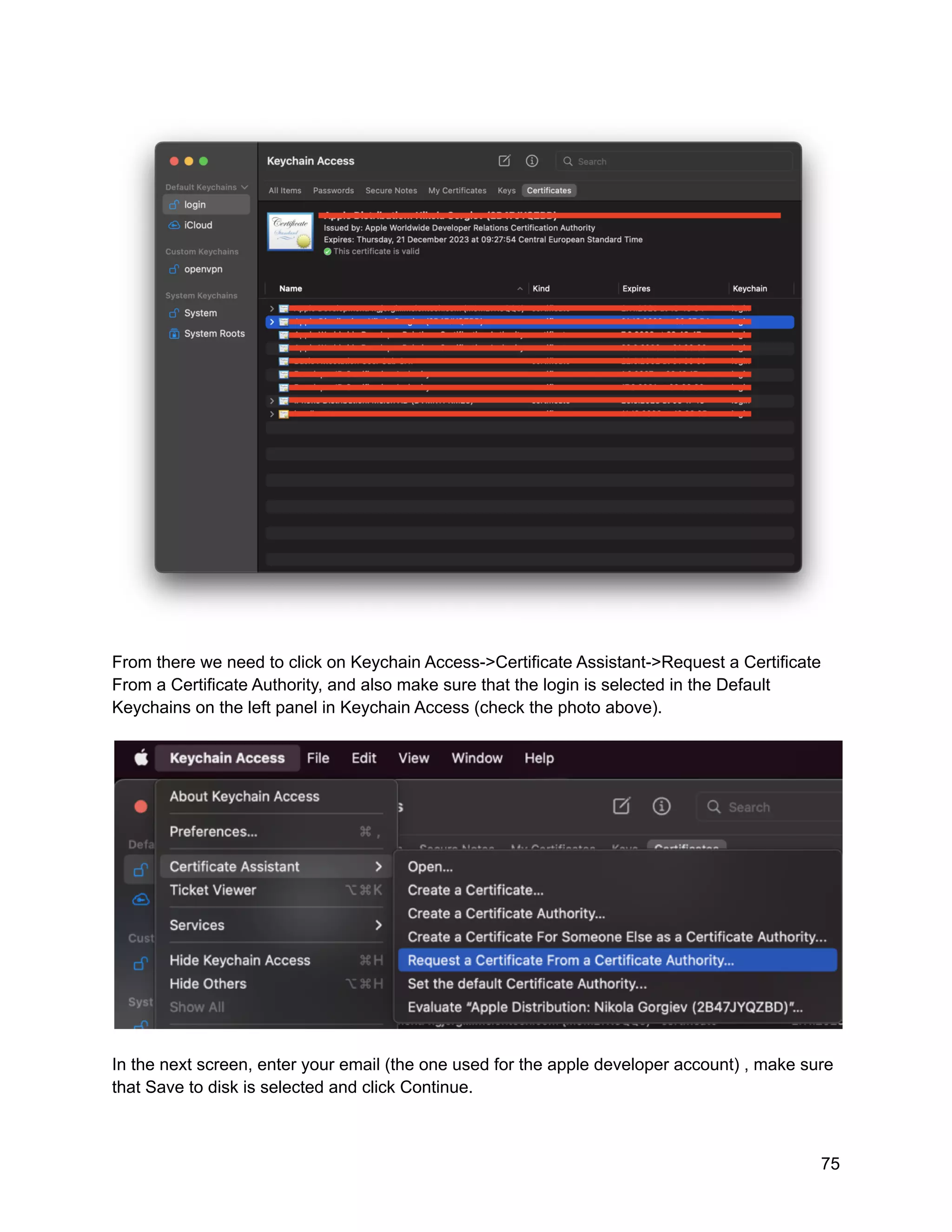Switch to the My Certificates tab
Screen dimensions: 952x1232
click(x=457, y=191)
